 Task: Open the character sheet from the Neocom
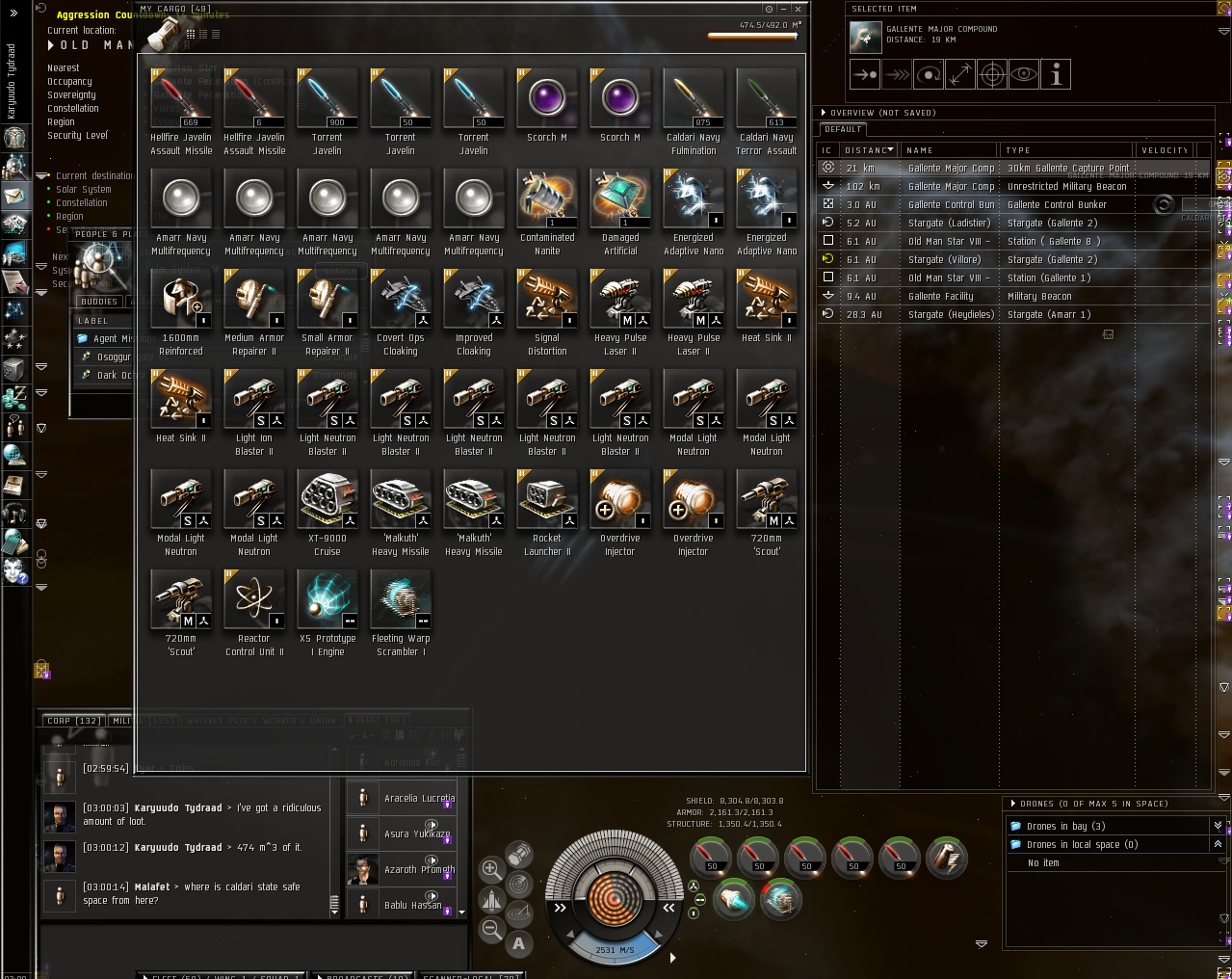tap(14, 138)
